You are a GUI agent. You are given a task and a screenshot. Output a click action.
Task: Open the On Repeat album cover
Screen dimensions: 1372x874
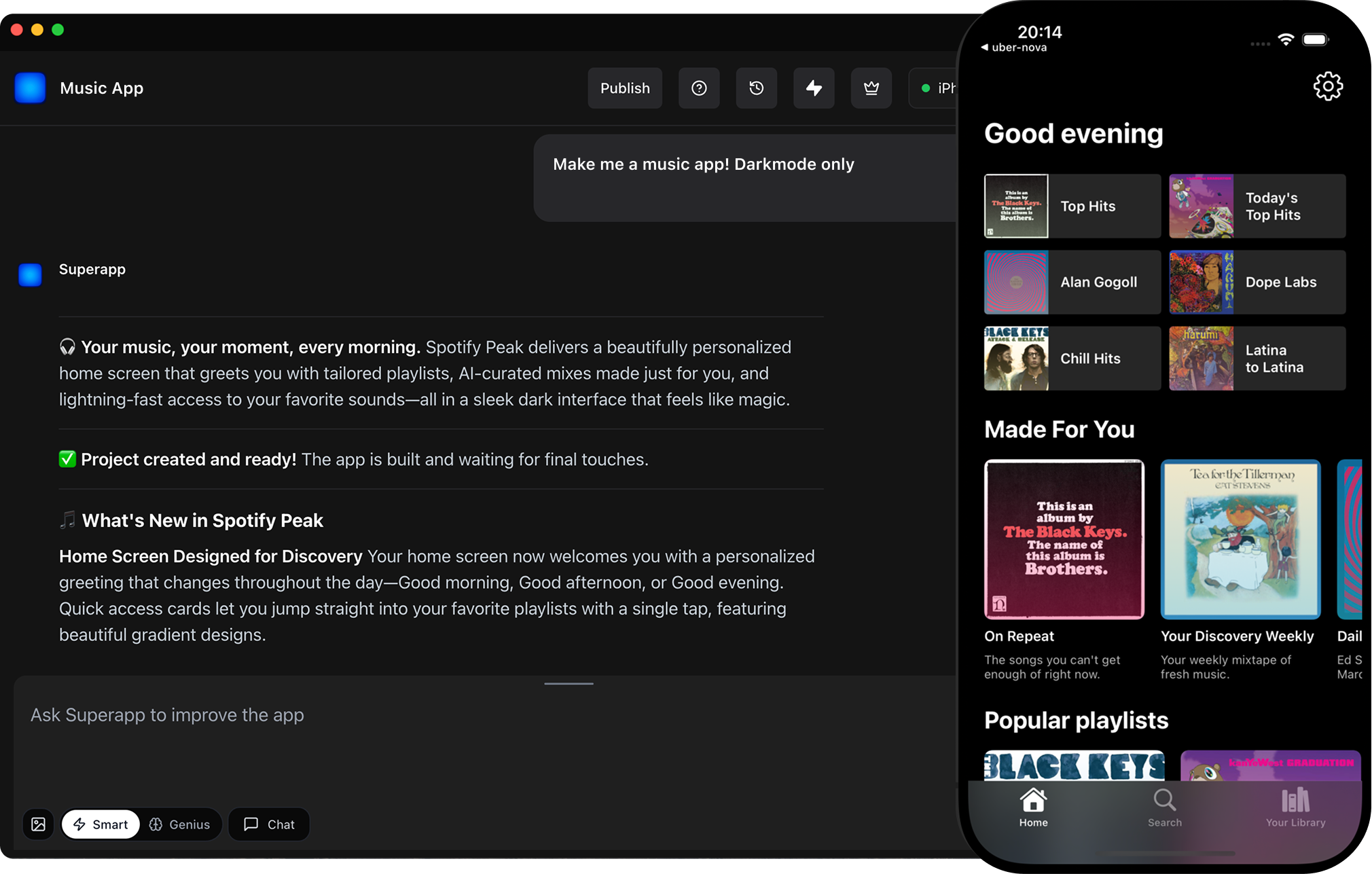coord(1064,539)
